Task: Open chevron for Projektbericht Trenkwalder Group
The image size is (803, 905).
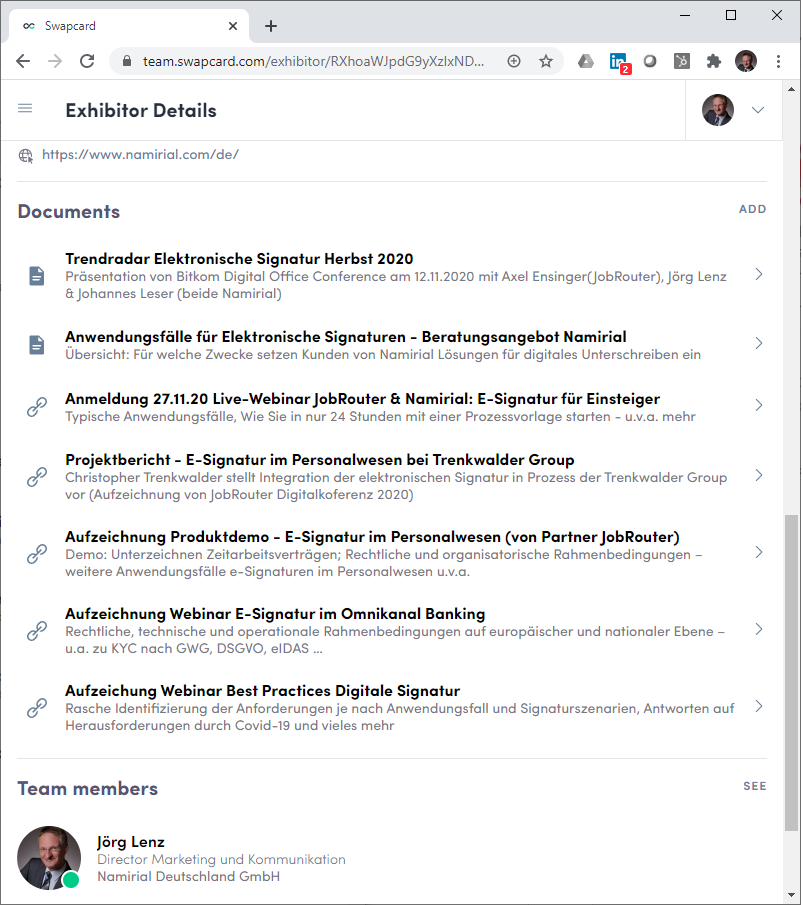Action: 759,475
